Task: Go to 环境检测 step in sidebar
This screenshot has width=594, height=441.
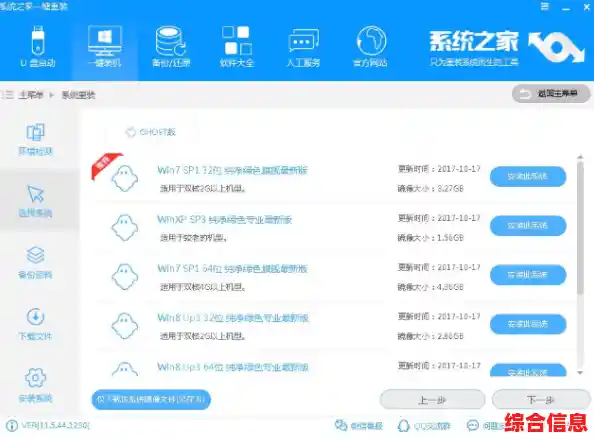Action: 35,139
